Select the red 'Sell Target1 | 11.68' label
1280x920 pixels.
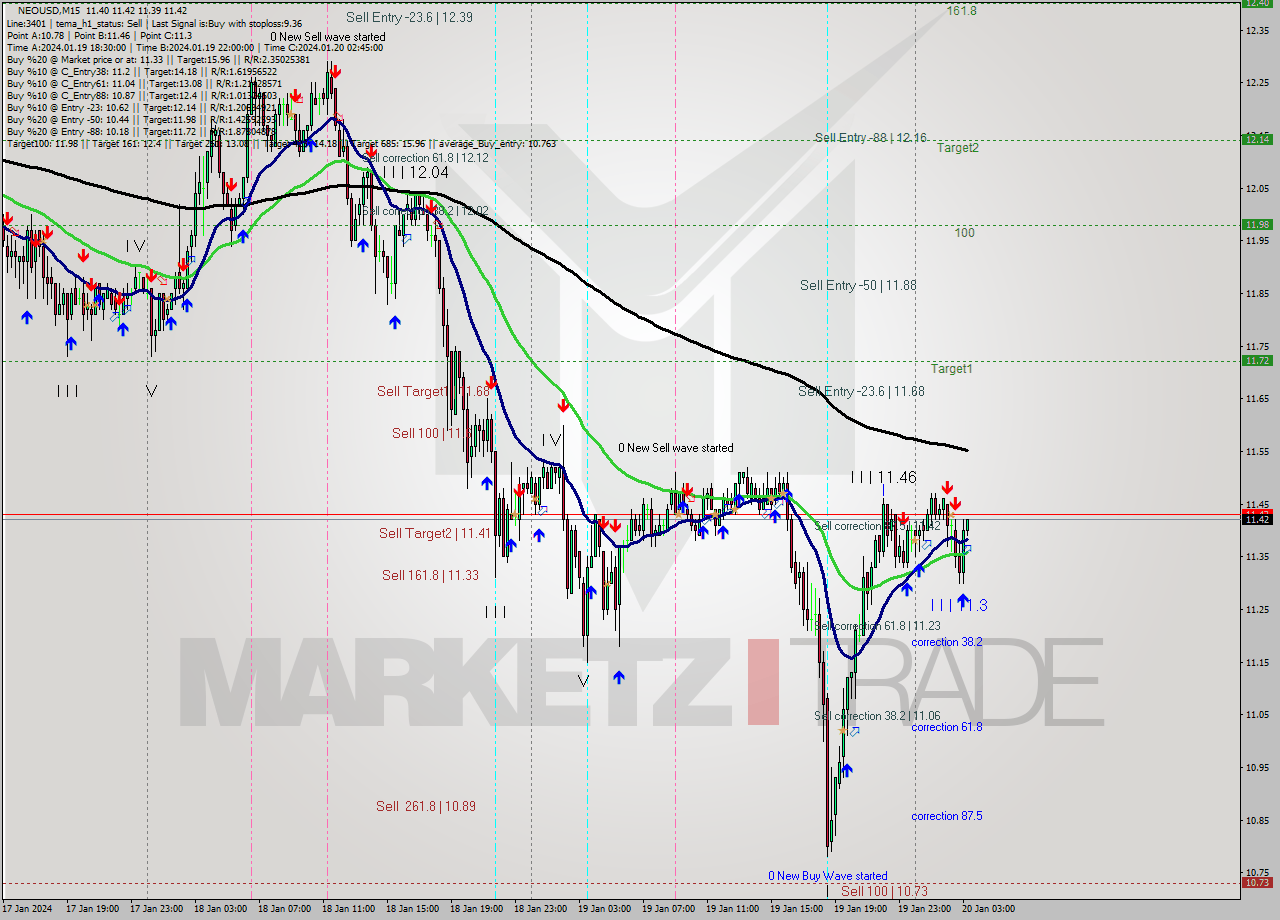pyautogui.click(x=433, y=391)
